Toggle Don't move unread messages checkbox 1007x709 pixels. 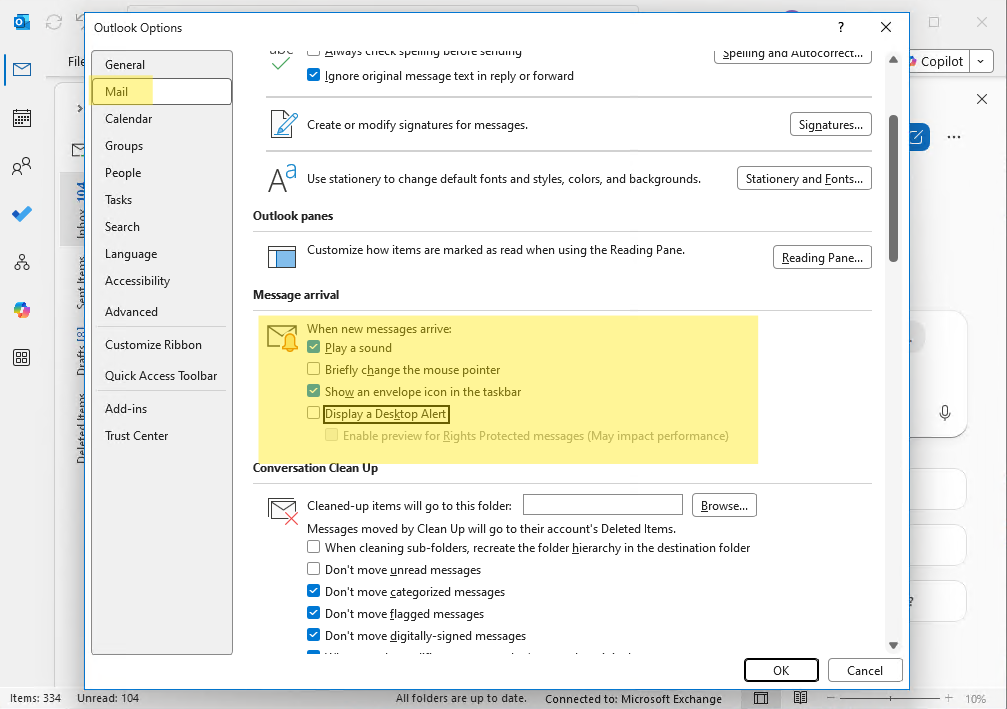coord(314,569)
